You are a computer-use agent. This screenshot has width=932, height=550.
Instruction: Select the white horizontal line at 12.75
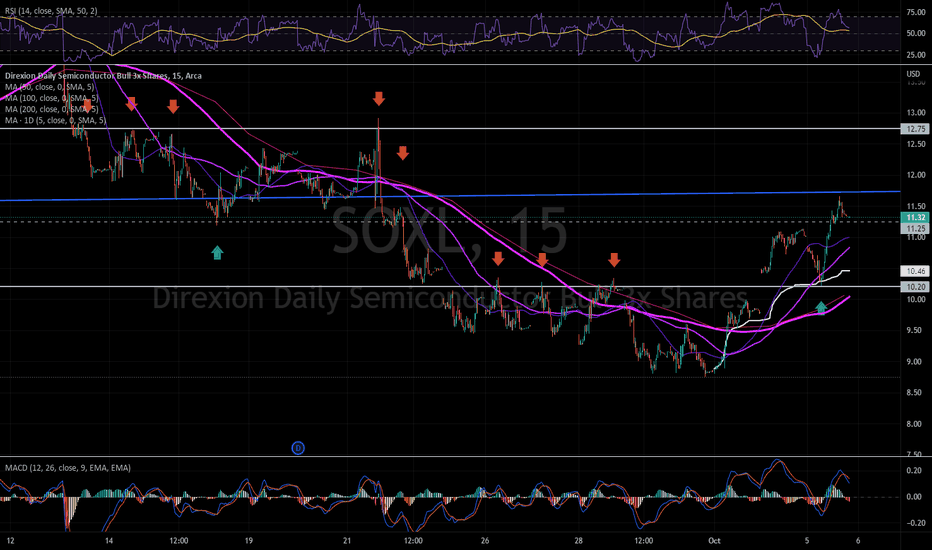point(450,128)
